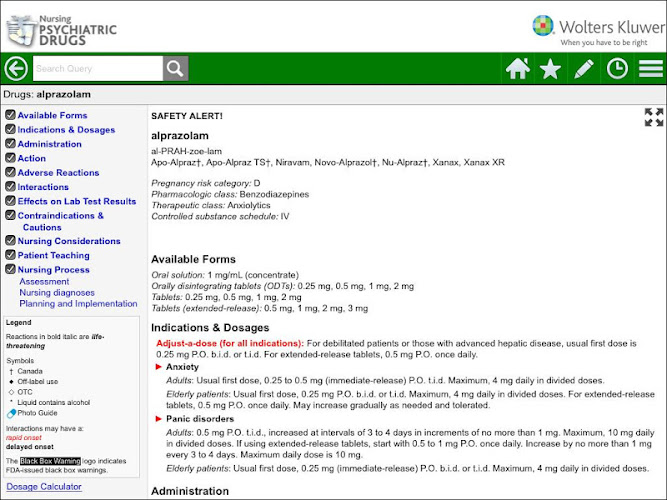This screenshot has height=500, width=667.
Task: Open favorites with the star icon
Action: pyautogui.click(x=550, y=69)
